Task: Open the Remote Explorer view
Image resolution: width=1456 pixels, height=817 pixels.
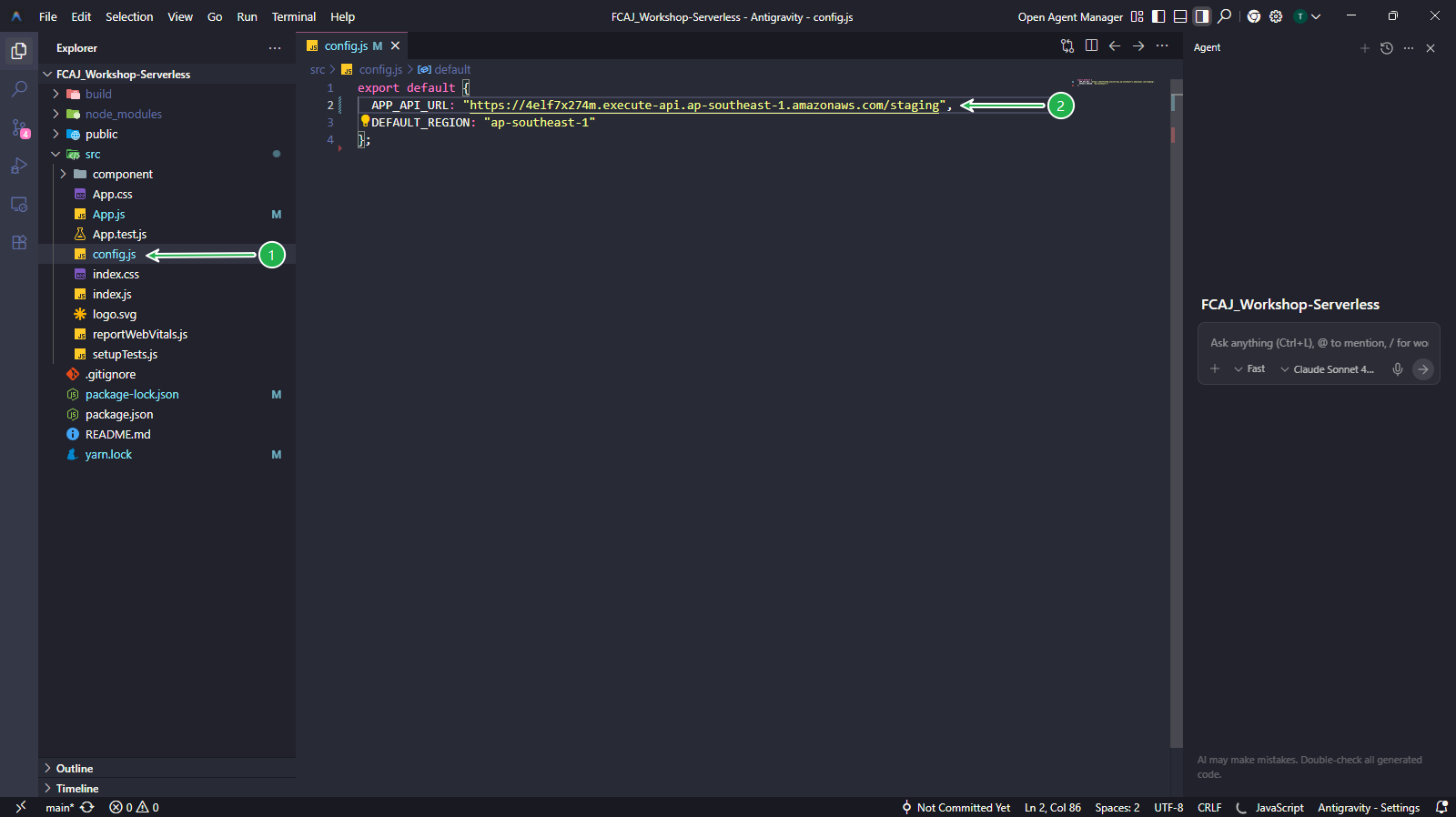Action: click(x=19, y=204)
